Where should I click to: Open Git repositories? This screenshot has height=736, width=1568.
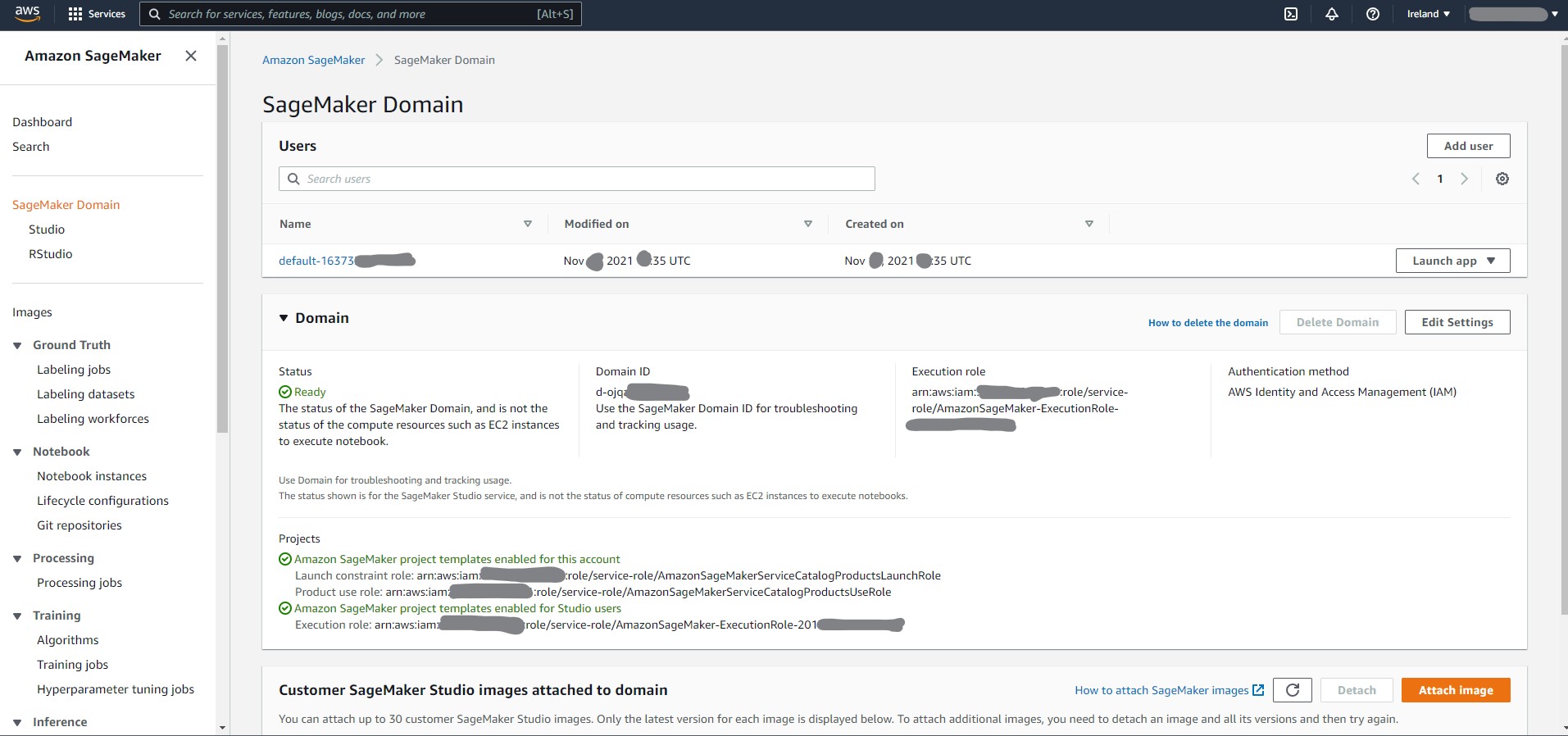[x=80, y=525]
